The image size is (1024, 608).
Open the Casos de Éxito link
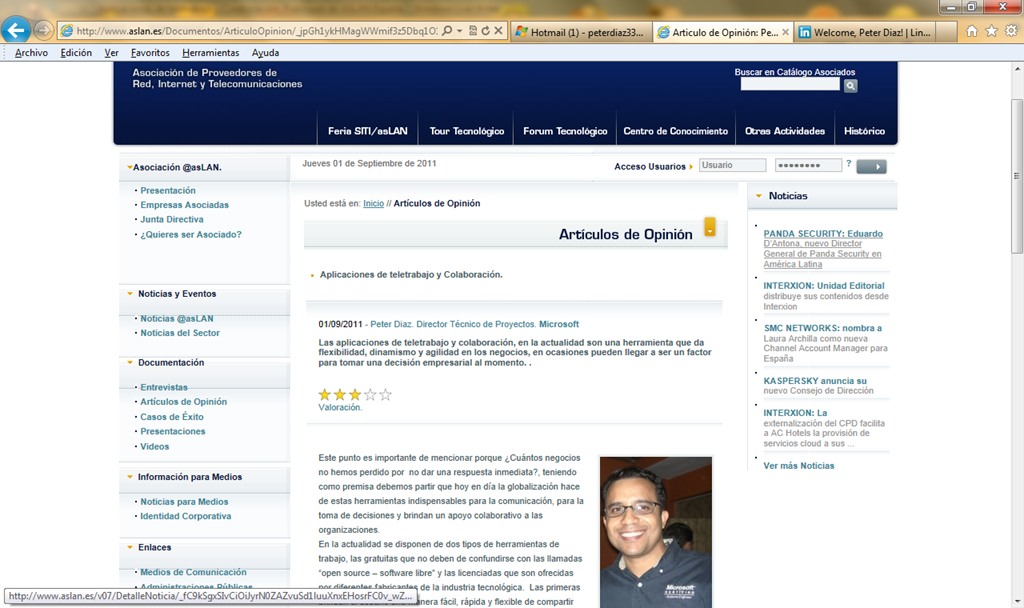172,417
